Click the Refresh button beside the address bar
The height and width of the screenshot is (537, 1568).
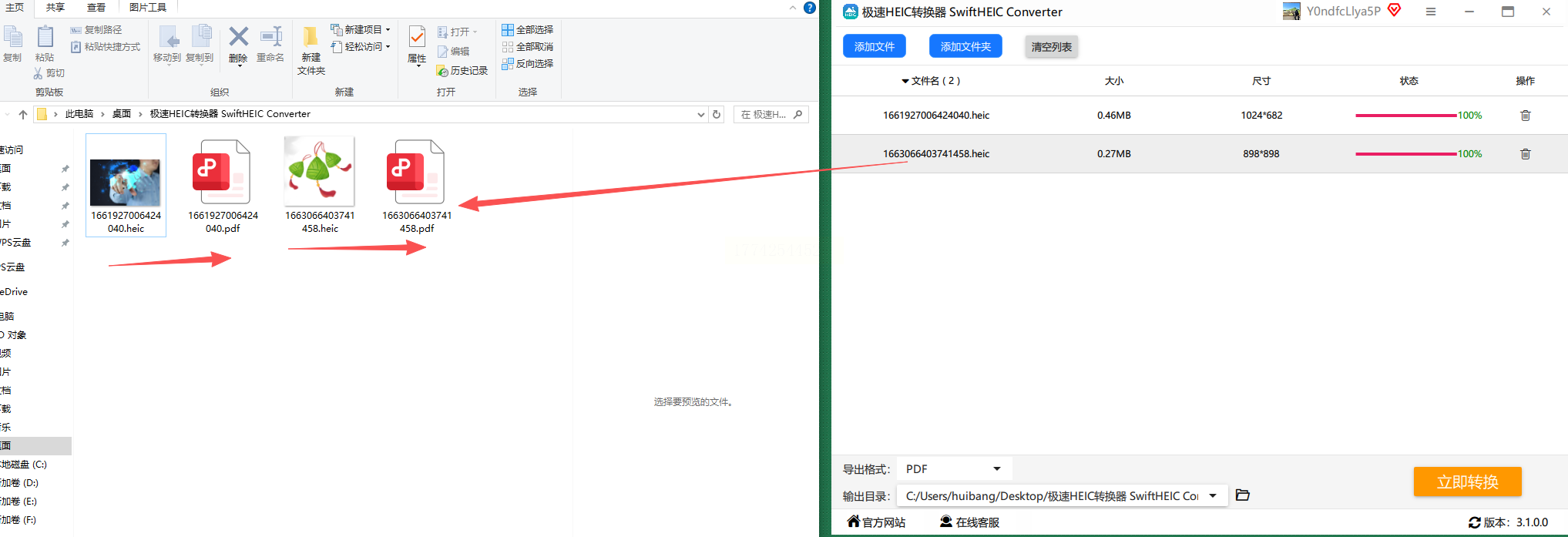(x=717, y=115)
